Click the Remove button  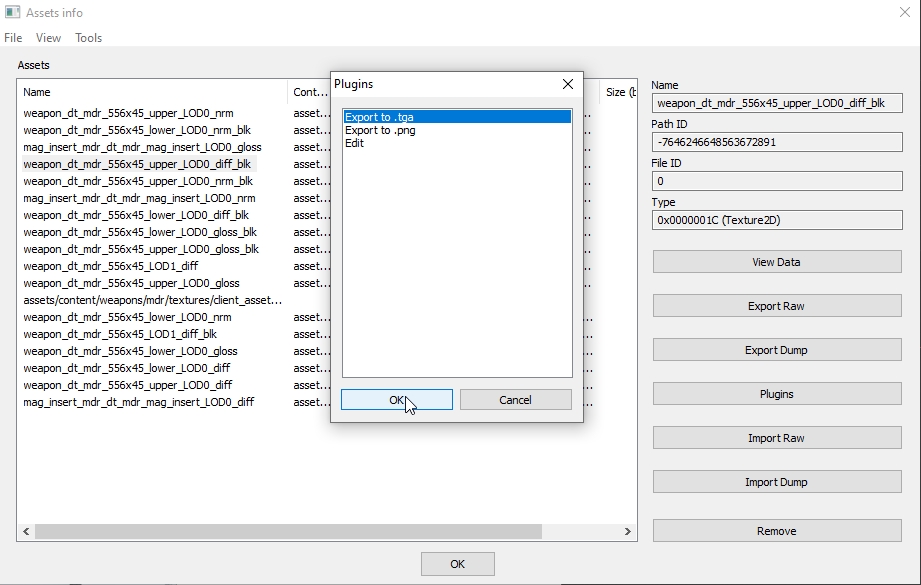pos(776,531)
